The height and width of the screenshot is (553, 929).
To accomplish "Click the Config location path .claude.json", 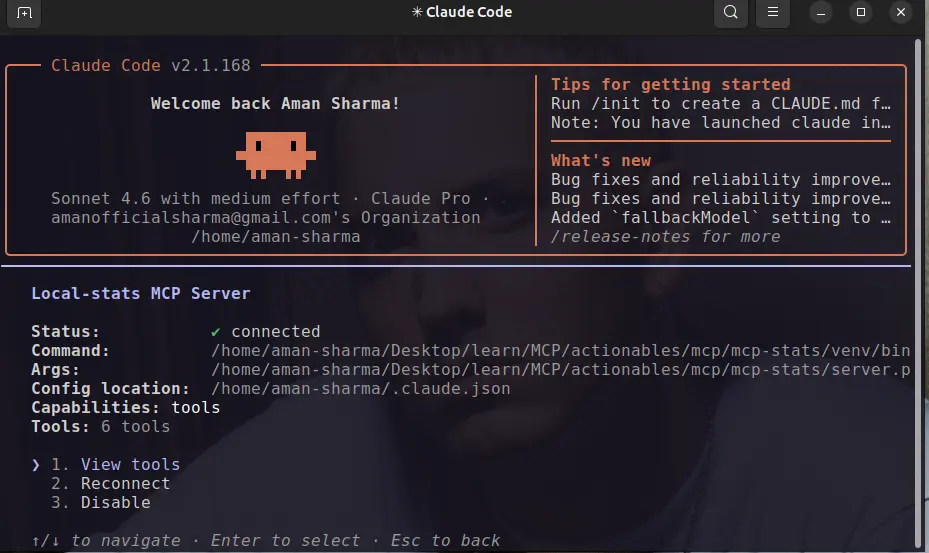I will [360, 389].
